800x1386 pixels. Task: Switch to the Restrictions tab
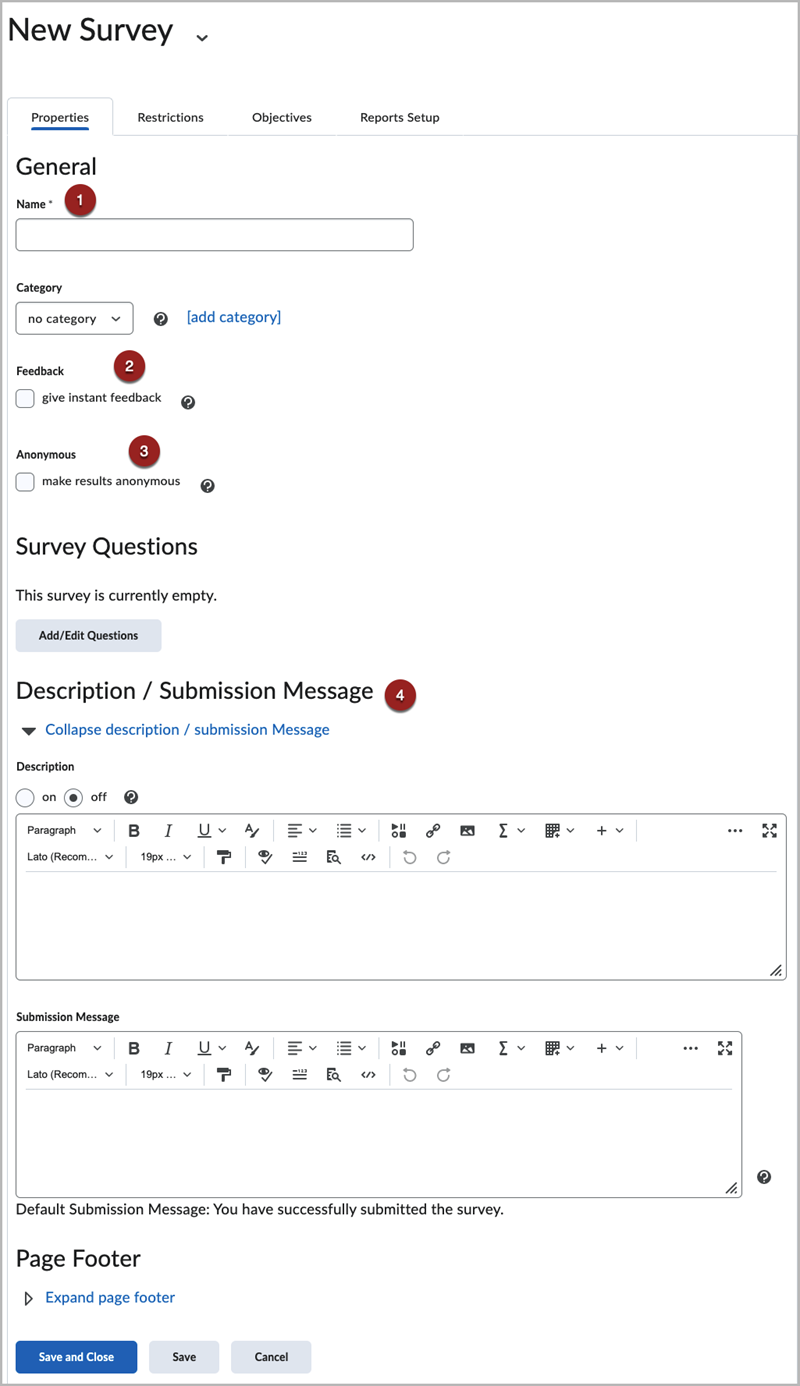pos(170,117)
